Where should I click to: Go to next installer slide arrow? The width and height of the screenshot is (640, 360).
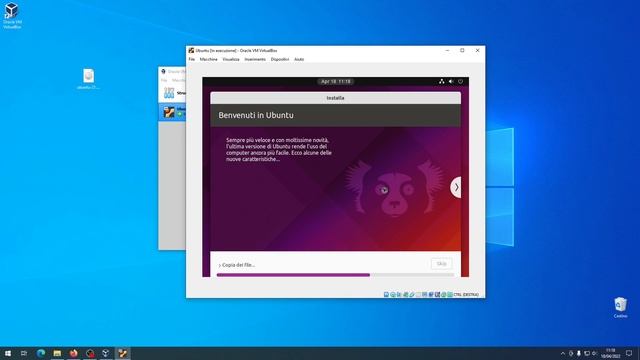(x=456, y=187)
